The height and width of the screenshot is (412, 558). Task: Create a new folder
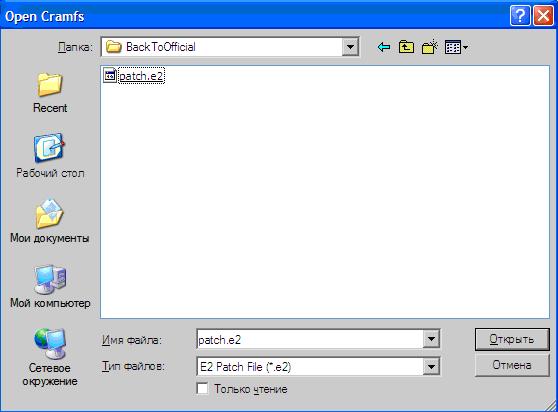coord(430,47)
